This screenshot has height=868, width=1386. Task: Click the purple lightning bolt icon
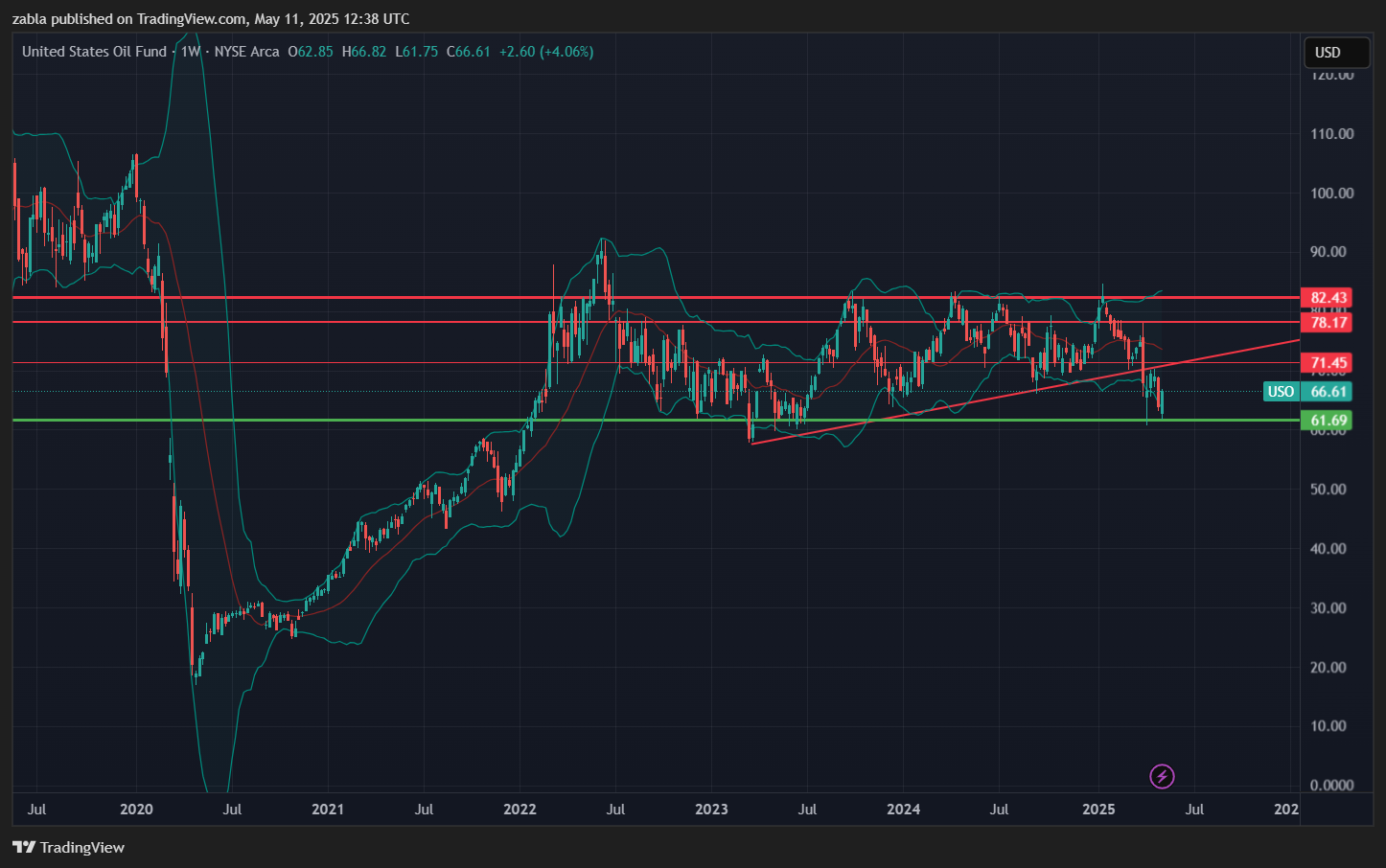click(1162, 776)
